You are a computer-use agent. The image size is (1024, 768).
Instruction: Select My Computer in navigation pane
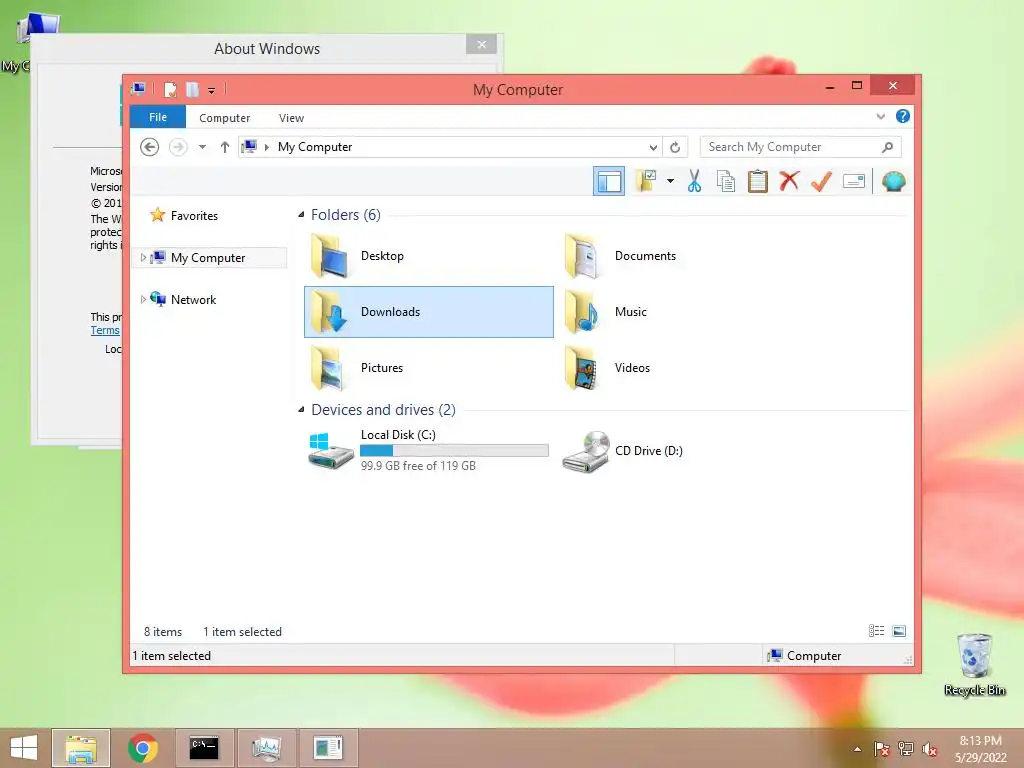click(x=208, y=257)
